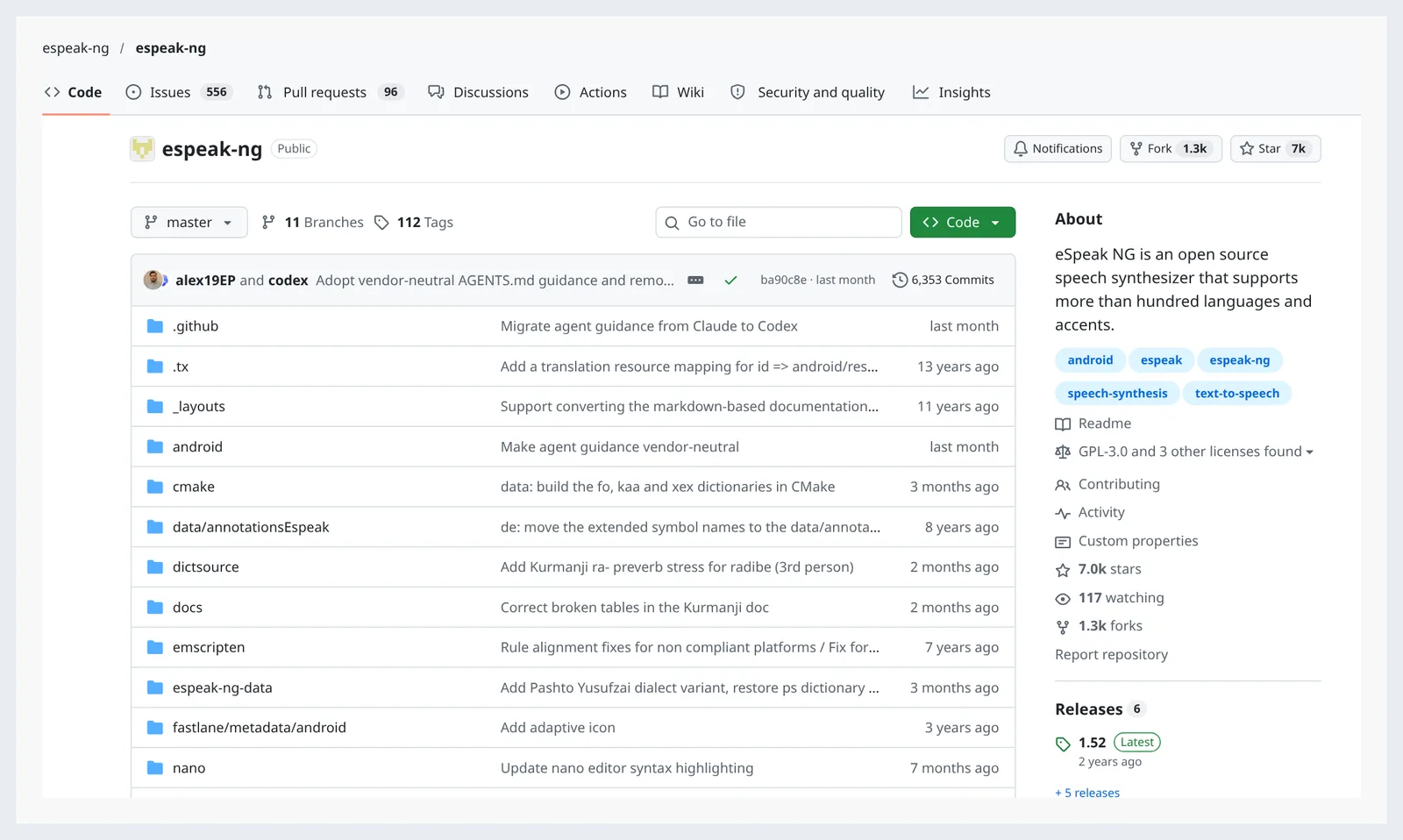Open the master branch selector dropdown

[189, 223]
